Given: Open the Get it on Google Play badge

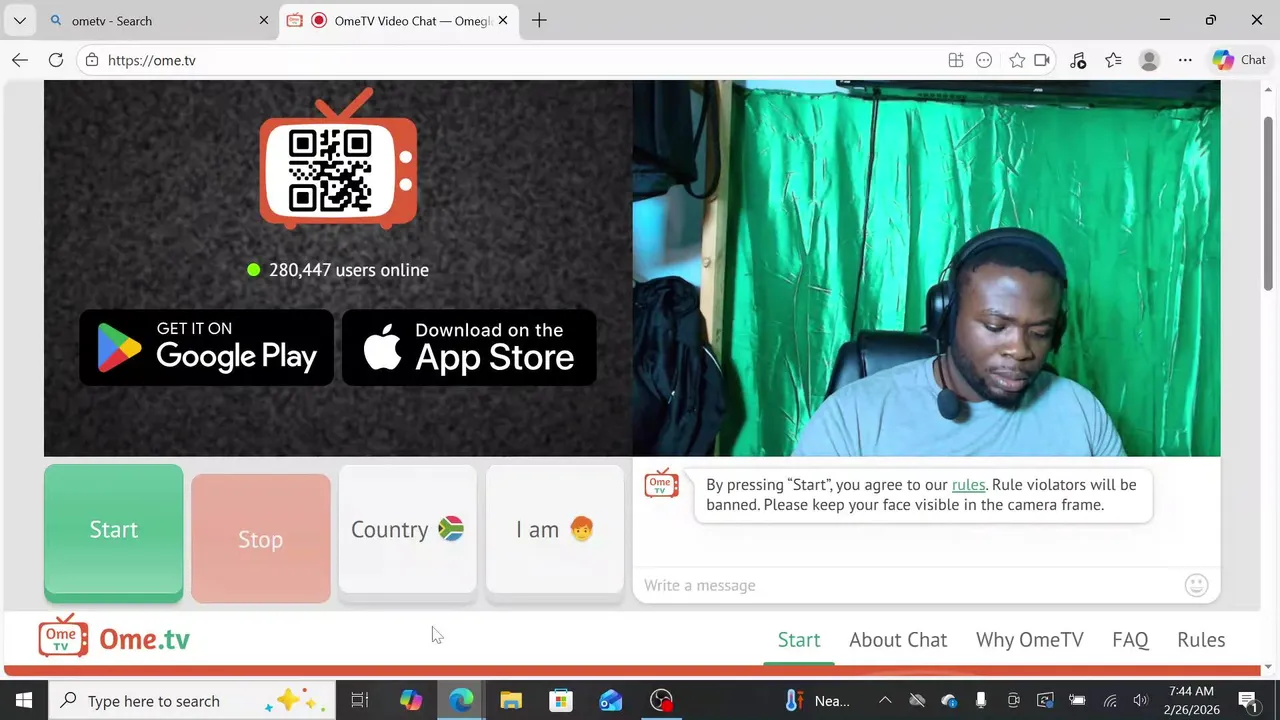Looking at the screenshot, I should tap(207, 347).
